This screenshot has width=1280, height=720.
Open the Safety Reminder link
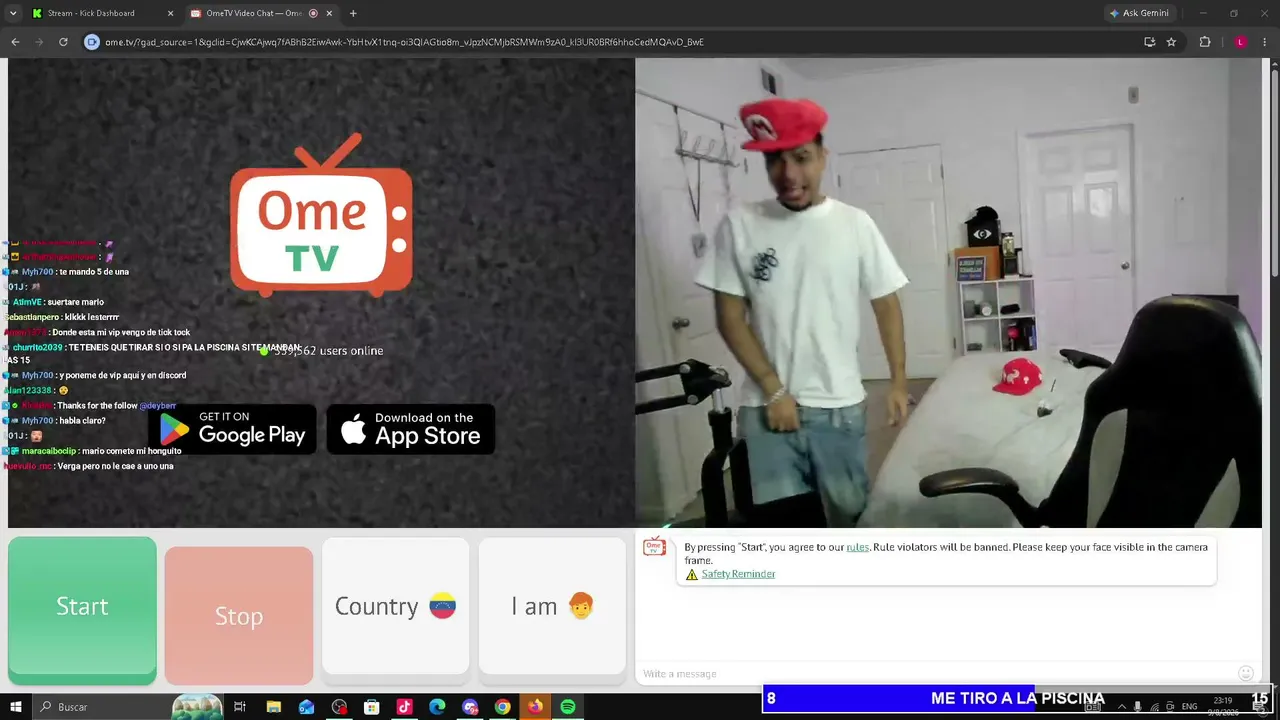point(738,574)
